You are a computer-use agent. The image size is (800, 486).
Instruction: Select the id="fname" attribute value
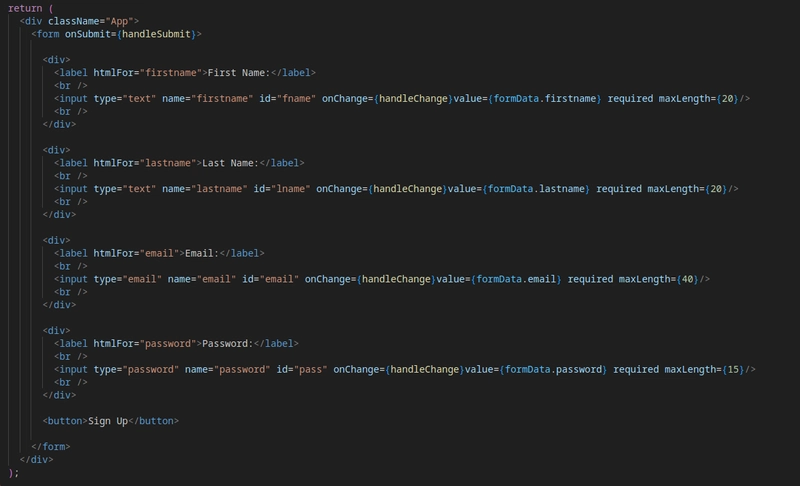(x=287, y=98)
